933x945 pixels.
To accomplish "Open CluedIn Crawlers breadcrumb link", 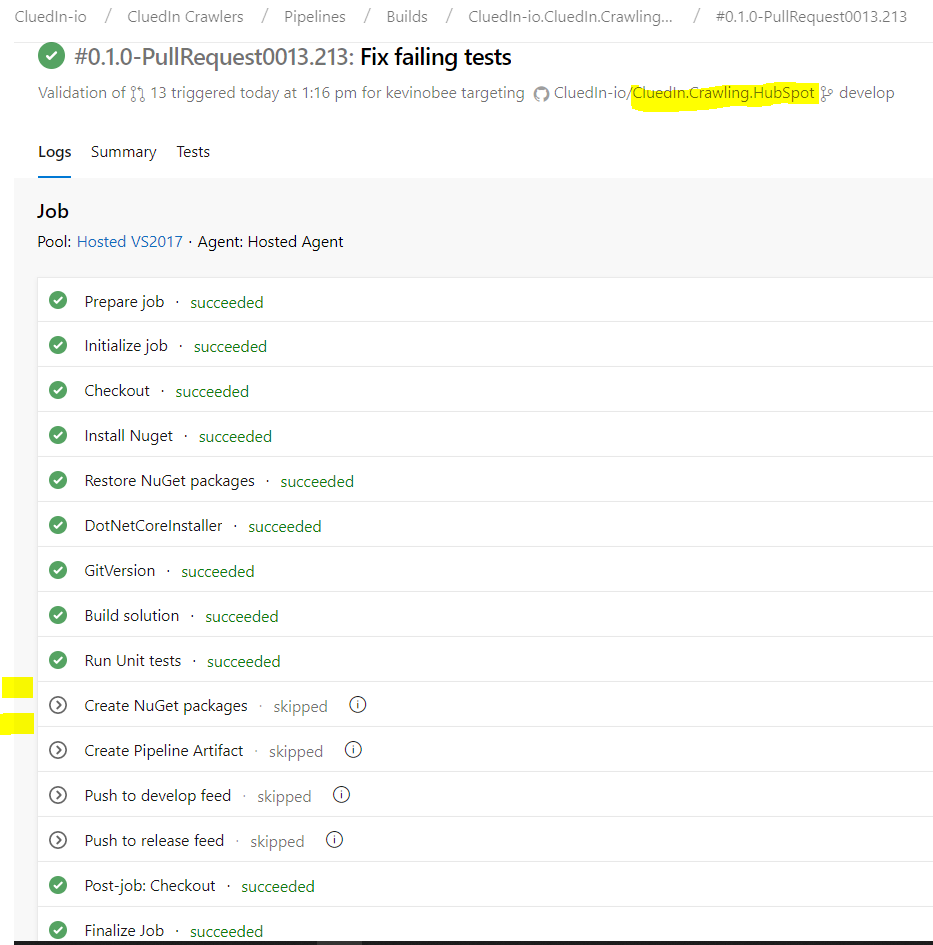I will (x=185, y=17).
